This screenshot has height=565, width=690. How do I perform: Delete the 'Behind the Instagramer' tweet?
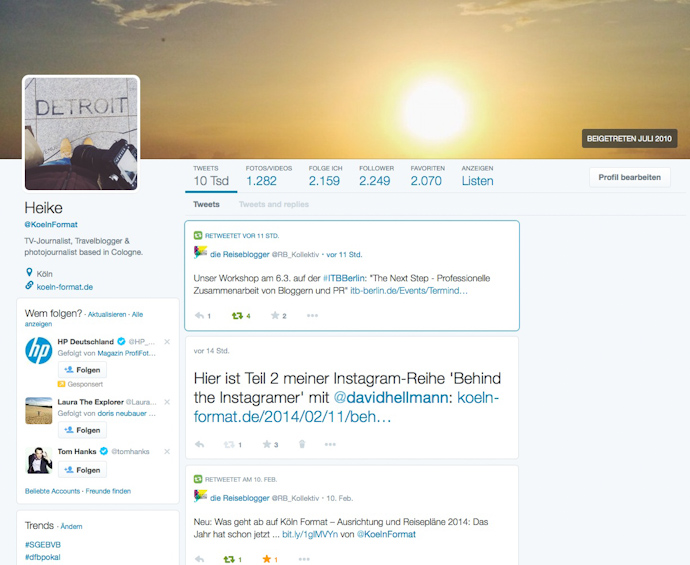tap(302, 444)
